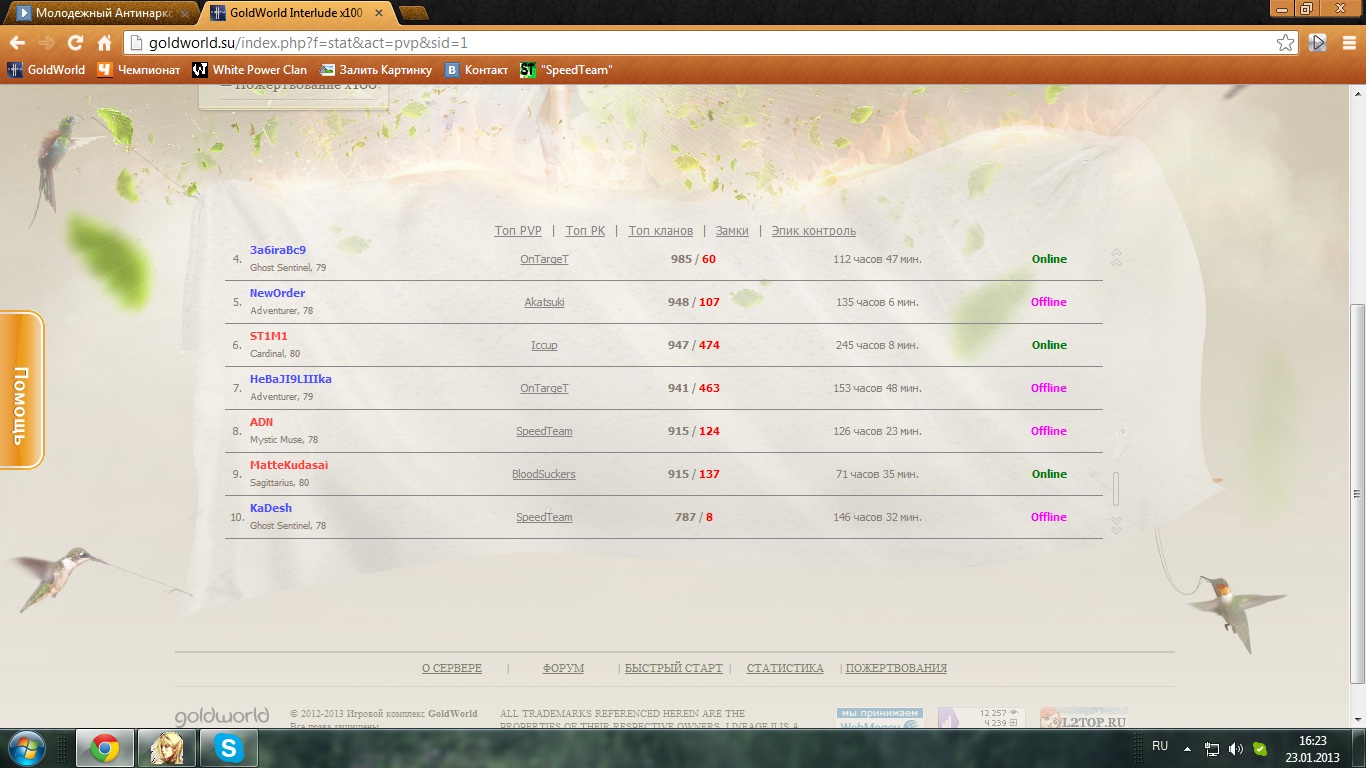Open player MatteKudasai profile

coord(289,465)
